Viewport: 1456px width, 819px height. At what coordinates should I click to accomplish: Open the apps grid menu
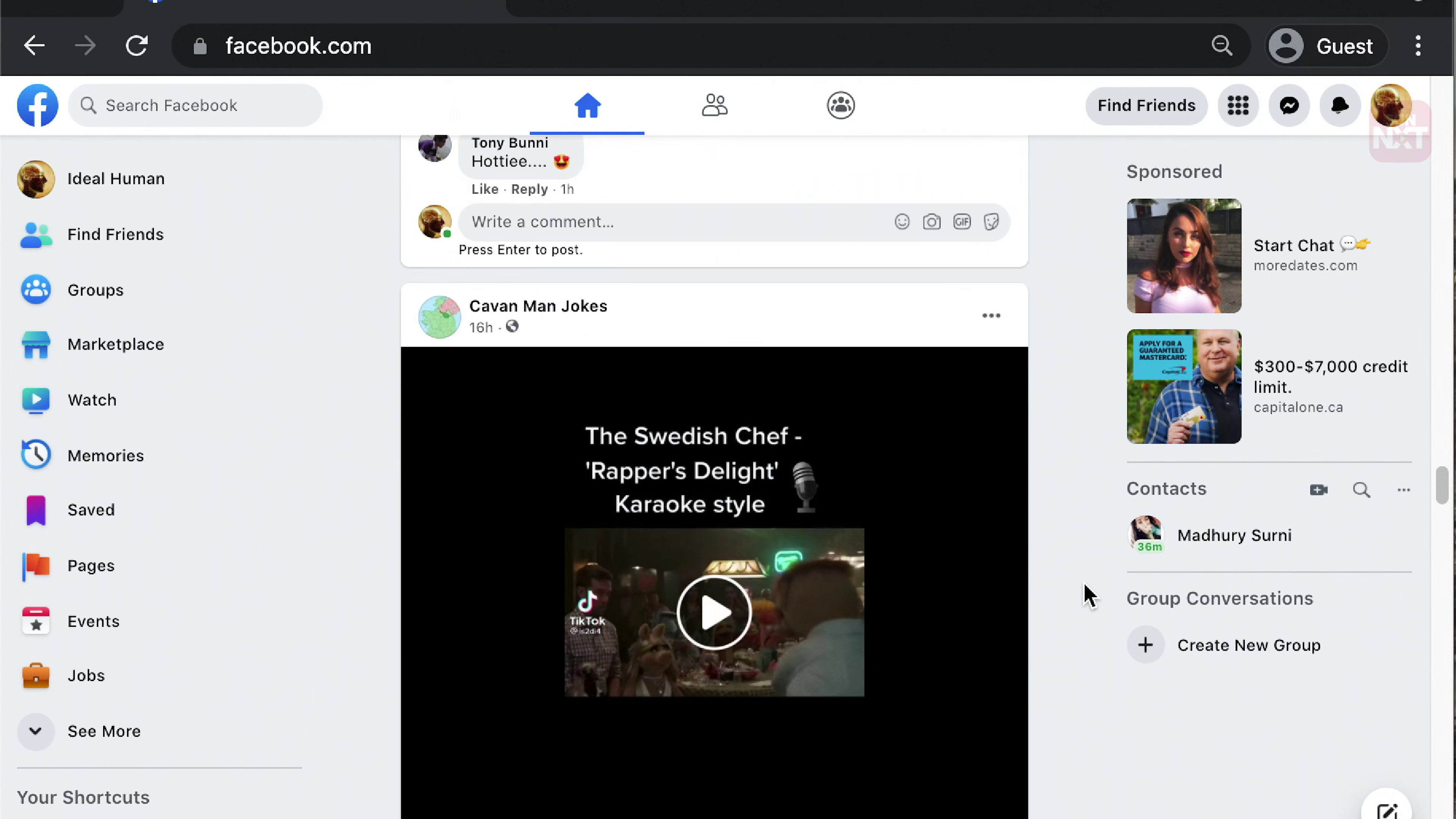(x=1238, y=106)
